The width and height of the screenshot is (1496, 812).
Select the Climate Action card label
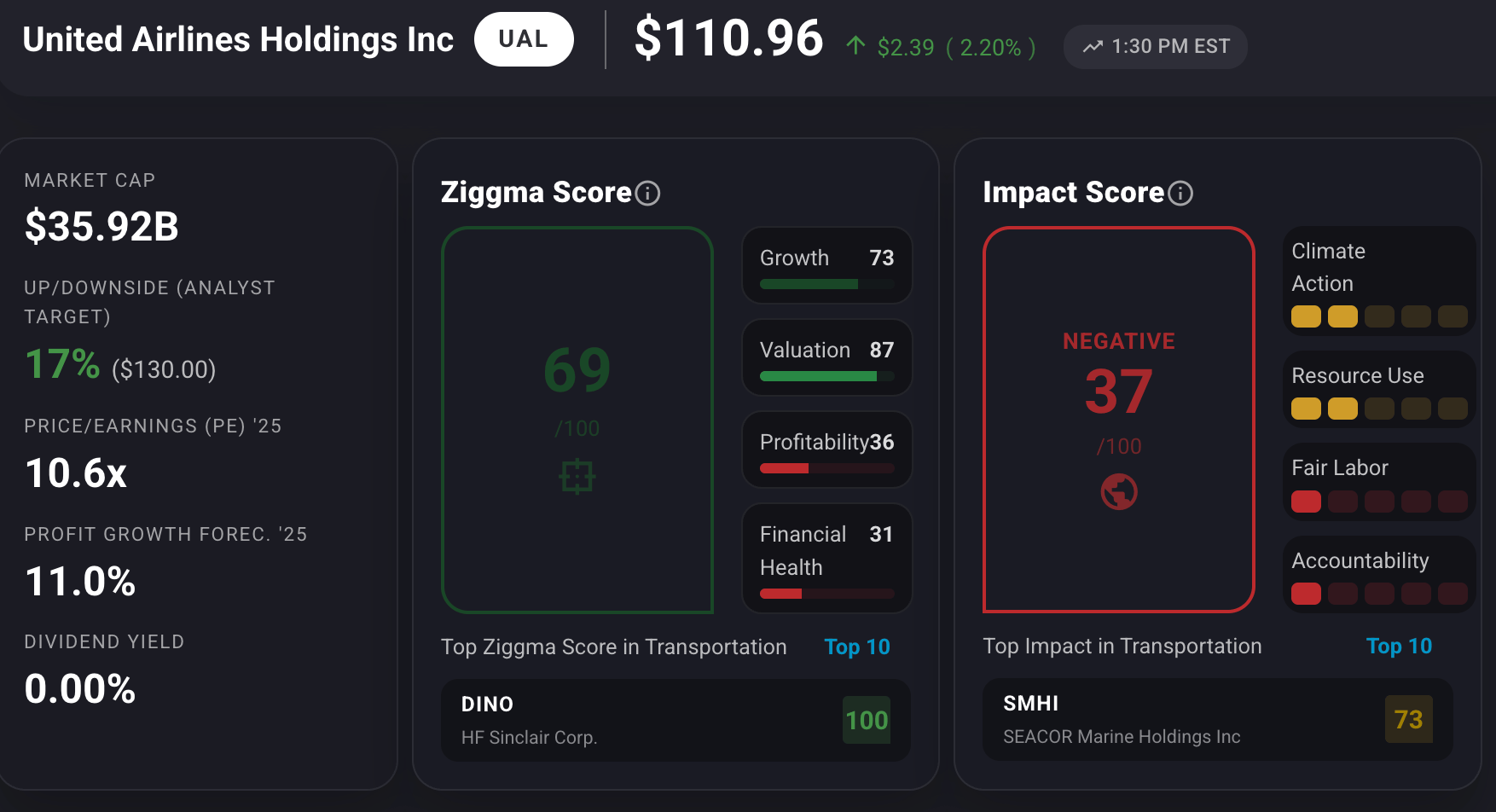(1328, 267)
